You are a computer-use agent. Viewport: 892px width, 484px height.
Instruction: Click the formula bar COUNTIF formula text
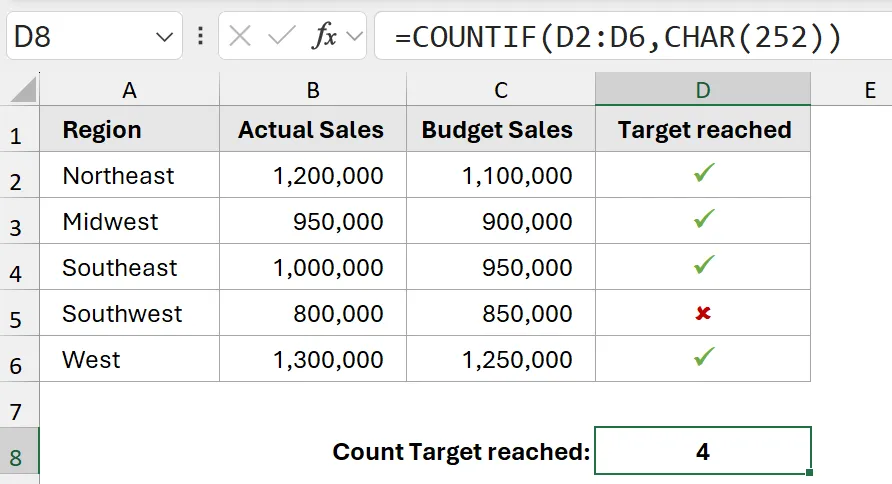618,38
